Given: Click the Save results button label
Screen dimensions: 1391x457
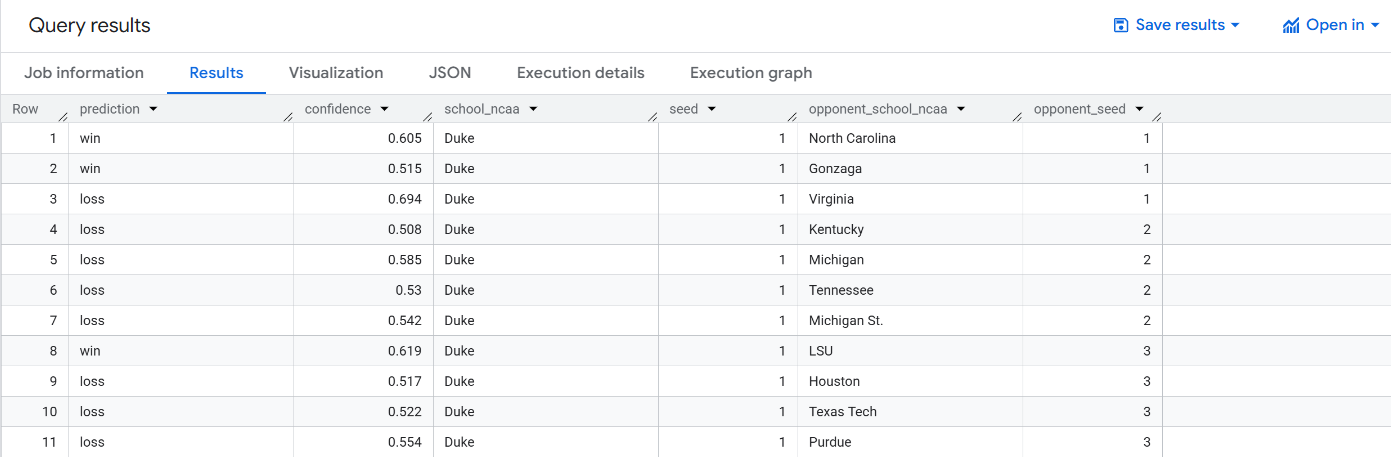Looking at the screenshot, I should tap(1180, 25).
